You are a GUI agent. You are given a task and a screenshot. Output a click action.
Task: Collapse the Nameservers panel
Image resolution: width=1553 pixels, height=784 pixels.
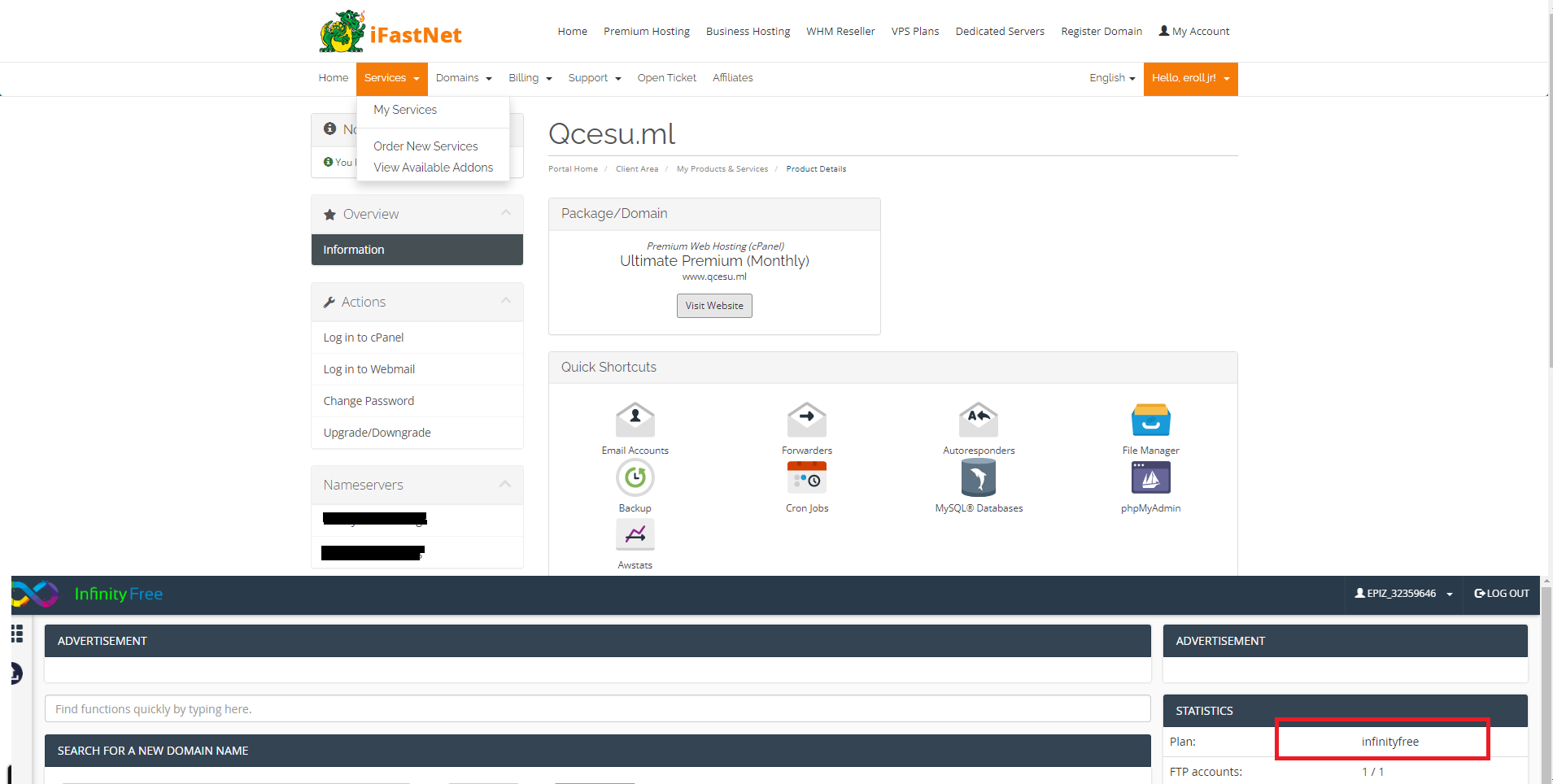pos(505,484)
